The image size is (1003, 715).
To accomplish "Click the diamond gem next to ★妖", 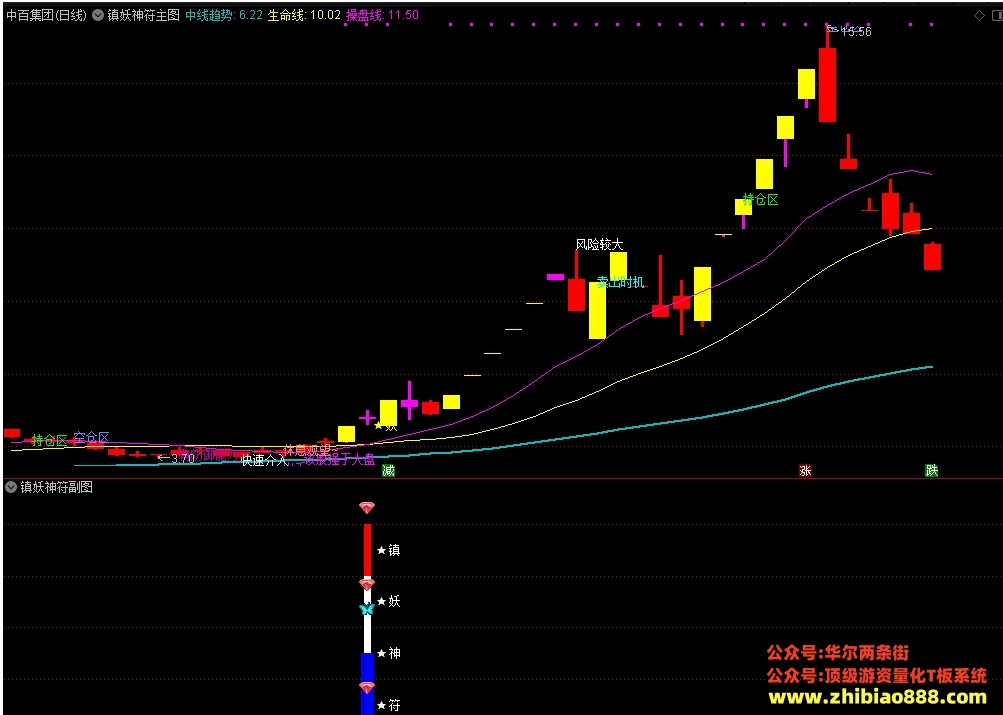I will pos(367,584).
